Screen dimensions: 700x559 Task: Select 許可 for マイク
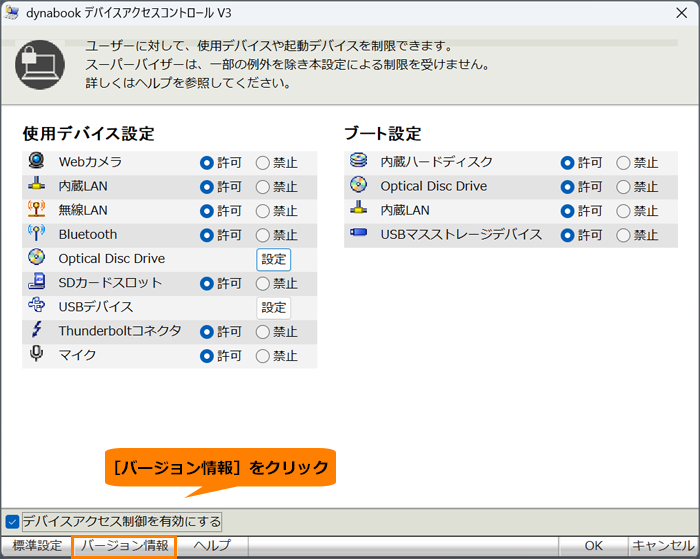point(207,356)
